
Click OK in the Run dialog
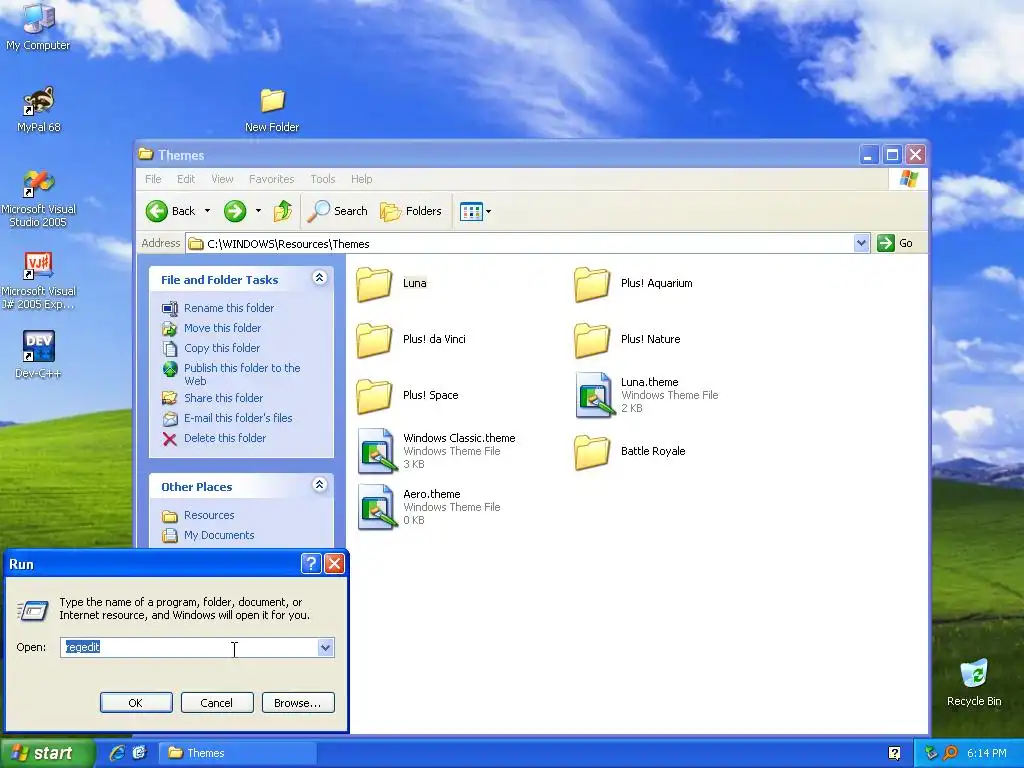pyautogui.click(x=136, y=703)
